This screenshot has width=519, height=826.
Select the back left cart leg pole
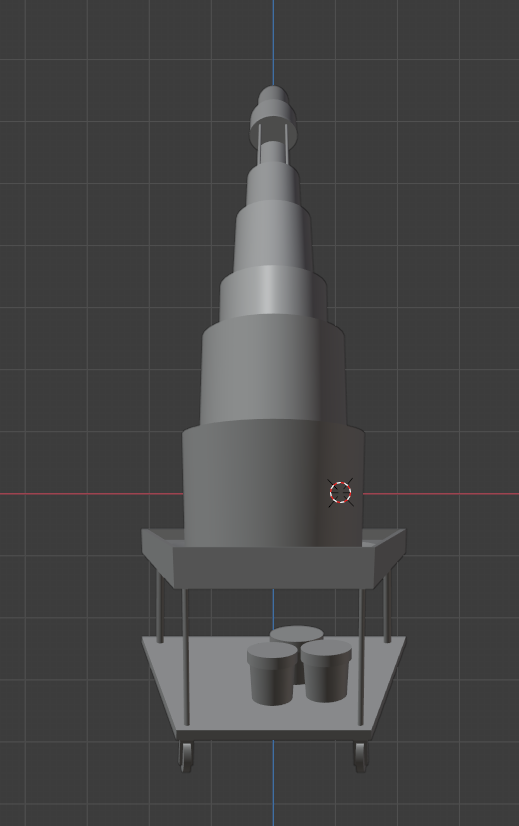(160, 607)
